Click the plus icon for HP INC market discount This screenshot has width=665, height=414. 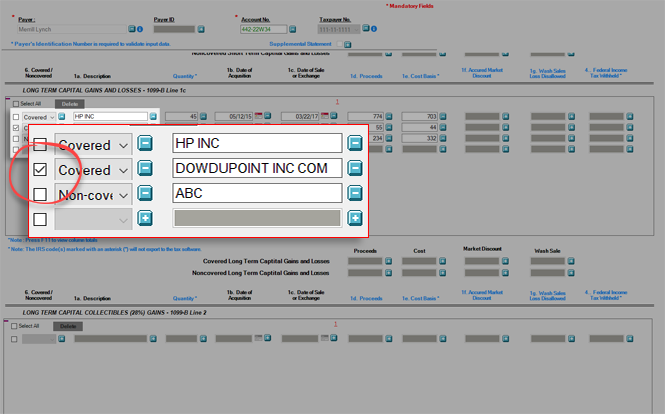tap(506, 116)
